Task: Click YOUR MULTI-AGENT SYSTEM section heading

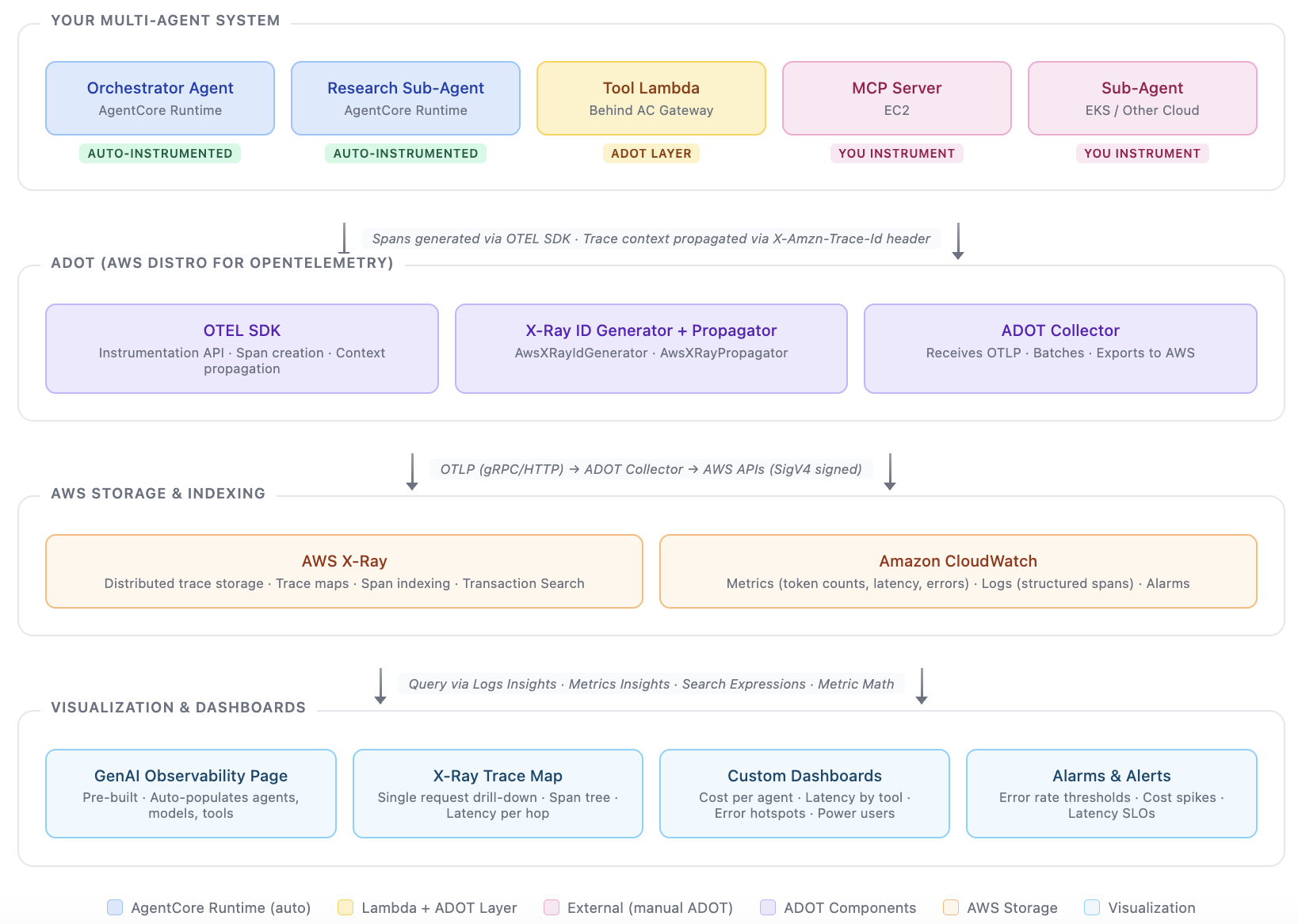Action: coord(166,21)
